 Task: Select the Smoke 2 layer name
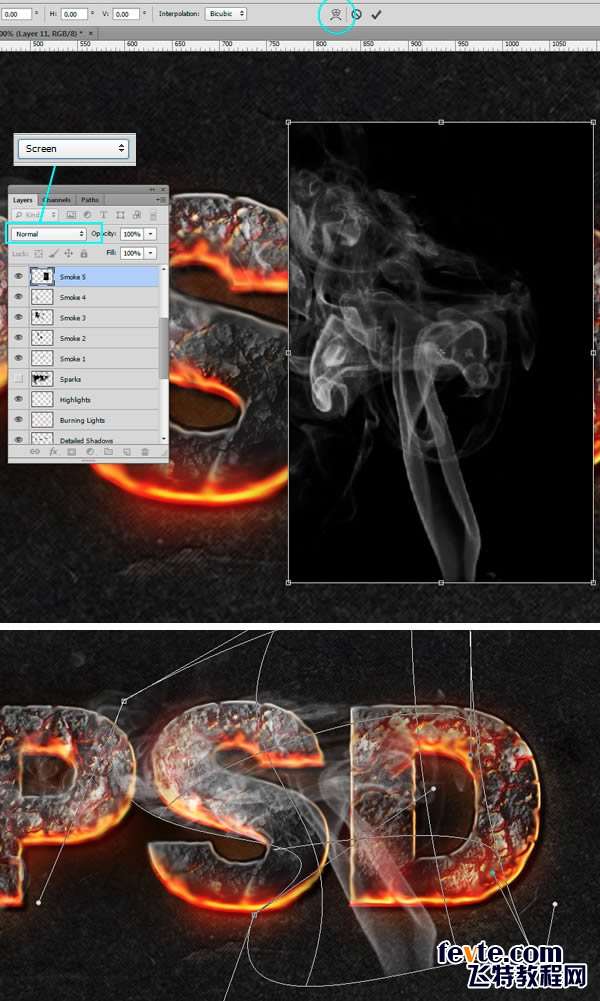pyautogui.click(x=72, y=338)
